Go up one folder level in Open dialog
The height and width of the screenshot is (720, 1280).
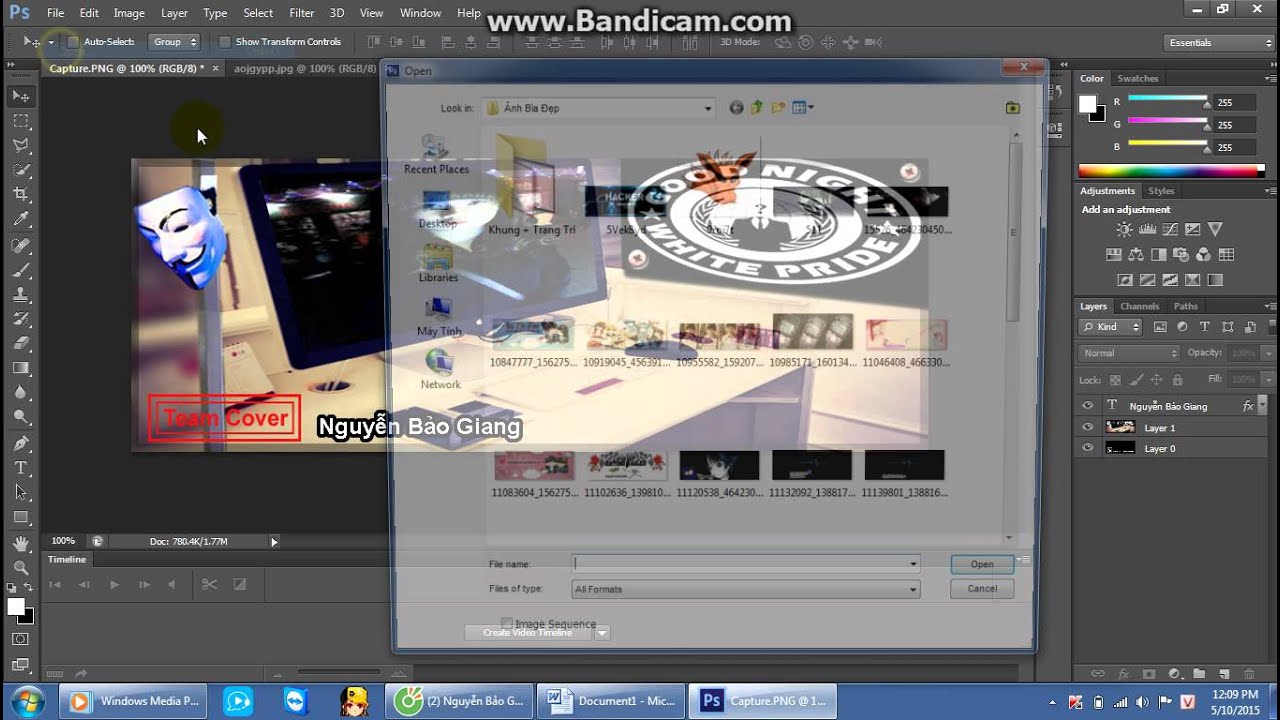tap(756, 107)
